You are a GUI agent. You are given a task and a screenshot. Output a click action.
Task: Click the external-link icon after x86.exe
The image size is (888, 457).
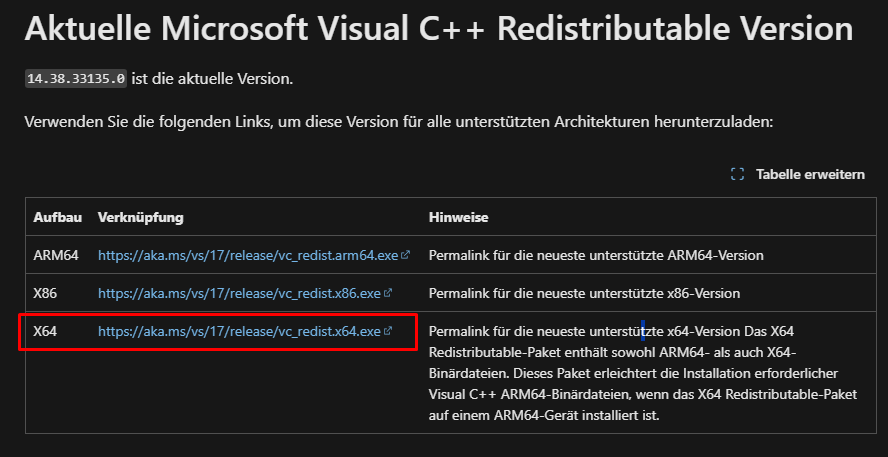point(387,293)
